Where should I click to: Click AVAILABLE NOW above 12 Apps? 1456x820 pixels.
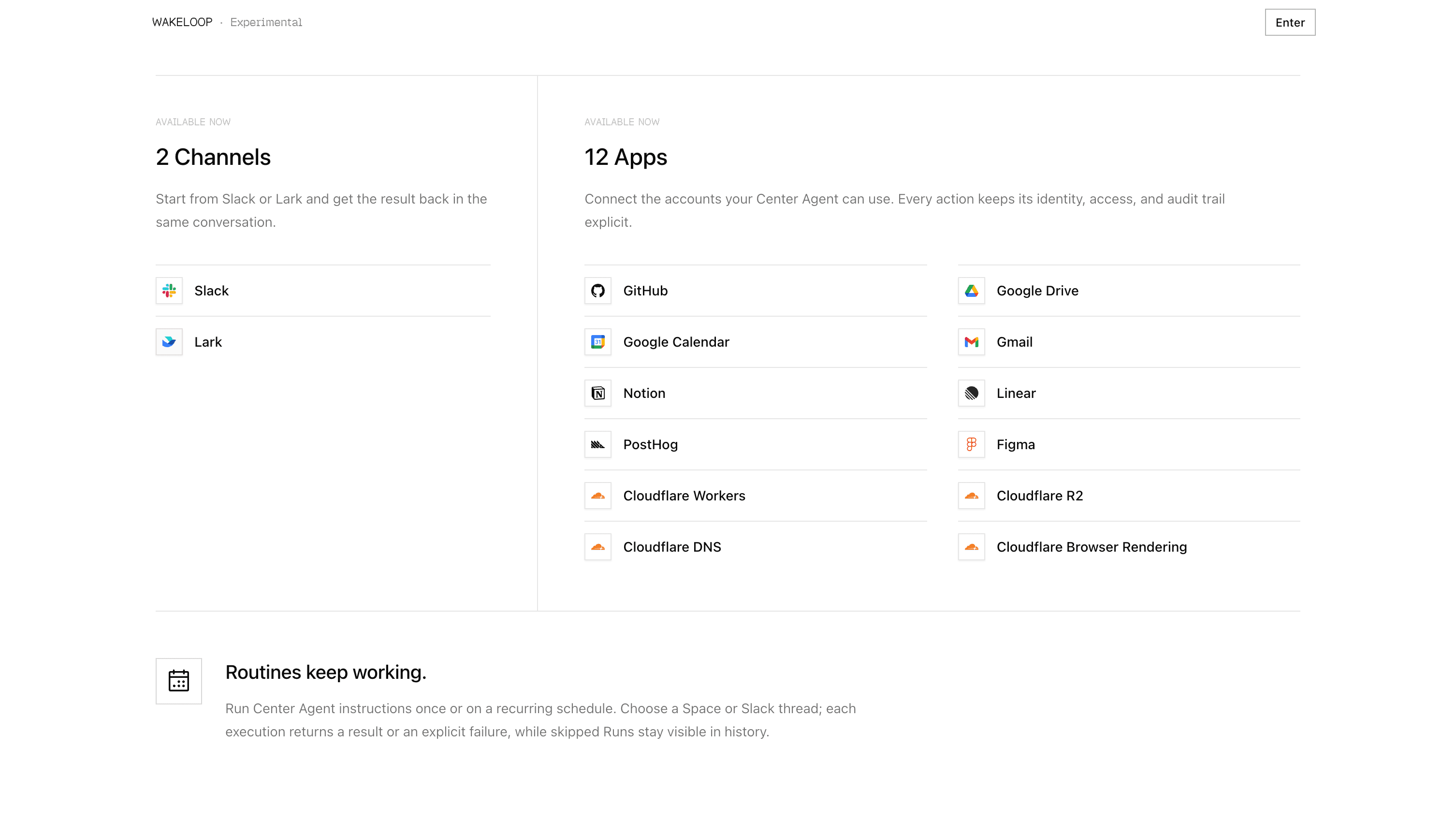tap(622, 122)
